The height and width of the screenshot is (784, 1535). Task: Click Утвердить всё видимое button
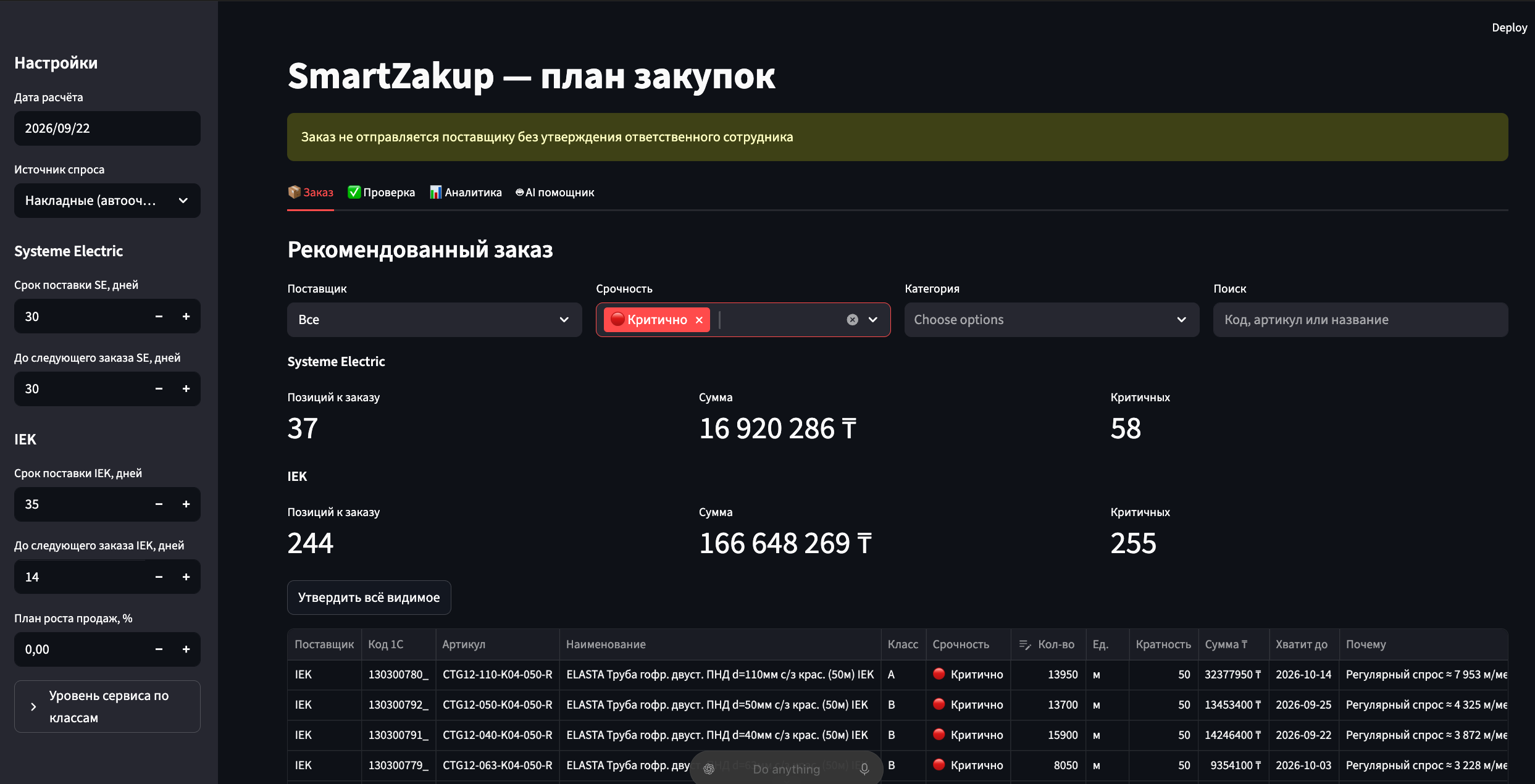point(369,598)
